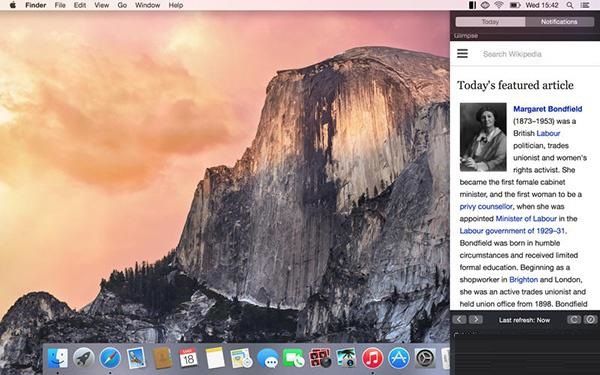Open System Preferences from the Dock
The width and height of the screenshot is (600, 375).
[425, 359]
